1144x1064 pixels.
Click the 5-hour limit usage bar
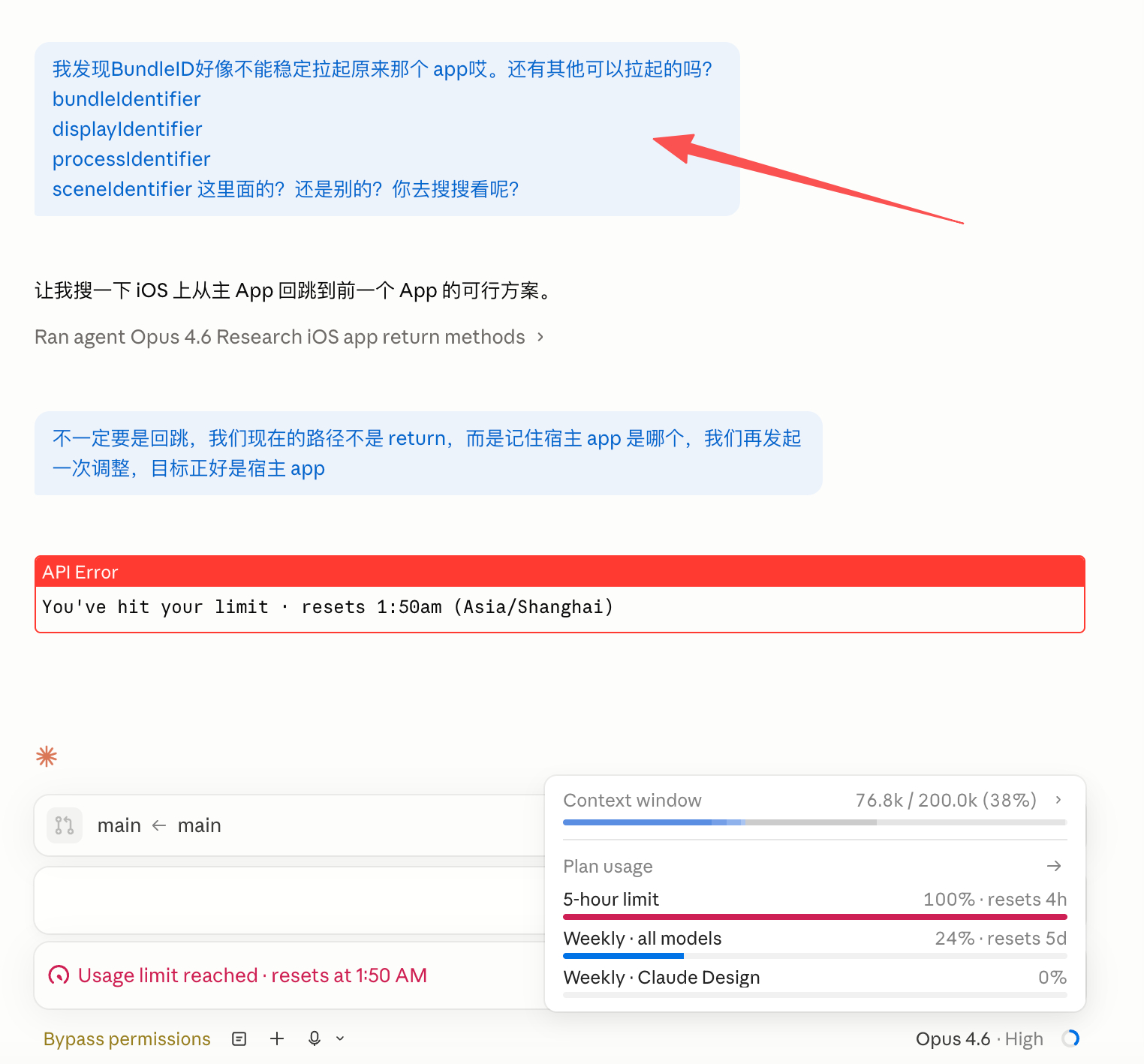click(815, 917)
